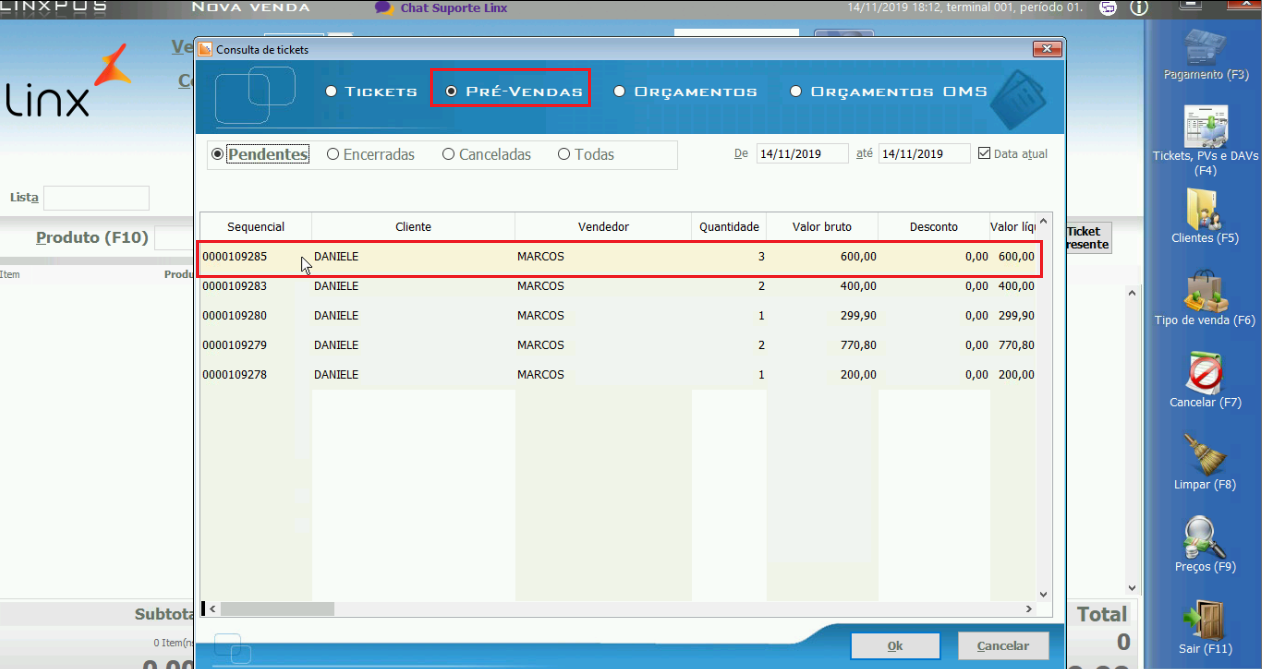Click Valor bruto 770,80 cell
This screenshot has width=1262, height=669.
(822, 345)
